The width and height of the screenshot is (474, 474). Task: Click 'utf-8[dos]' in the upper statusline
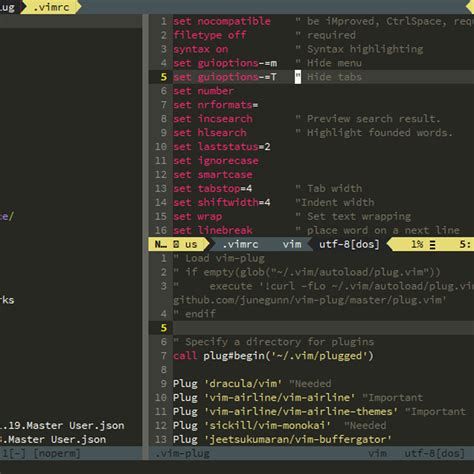coord(349,244)
